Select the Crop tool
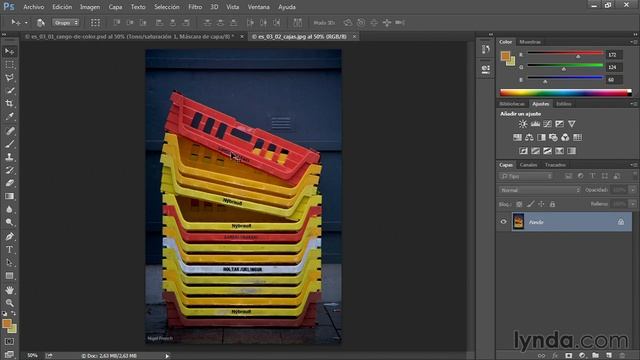 coord(9,103)
